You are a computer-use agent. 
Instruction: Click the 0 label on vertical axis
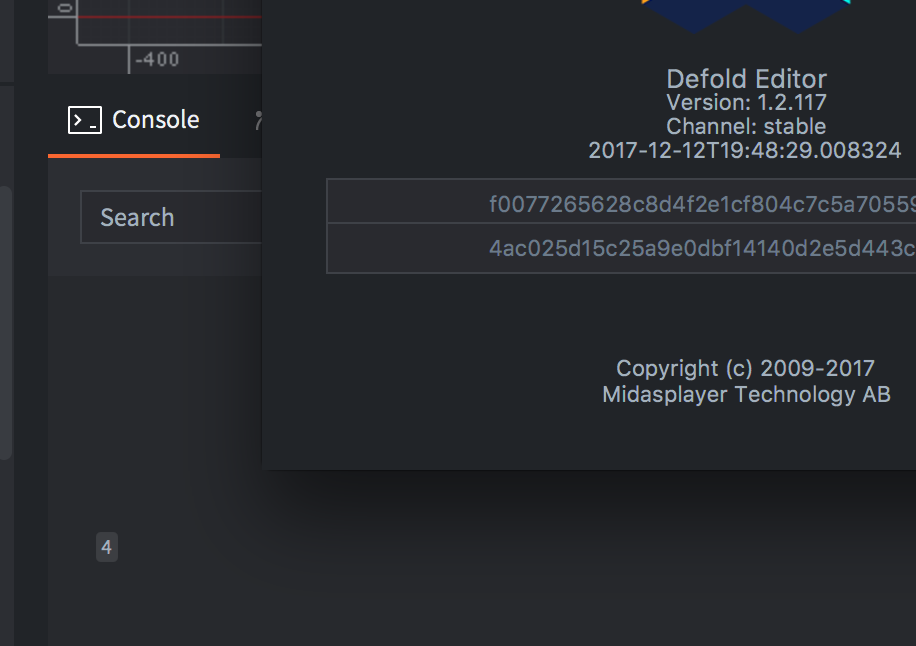pos(65,8)
